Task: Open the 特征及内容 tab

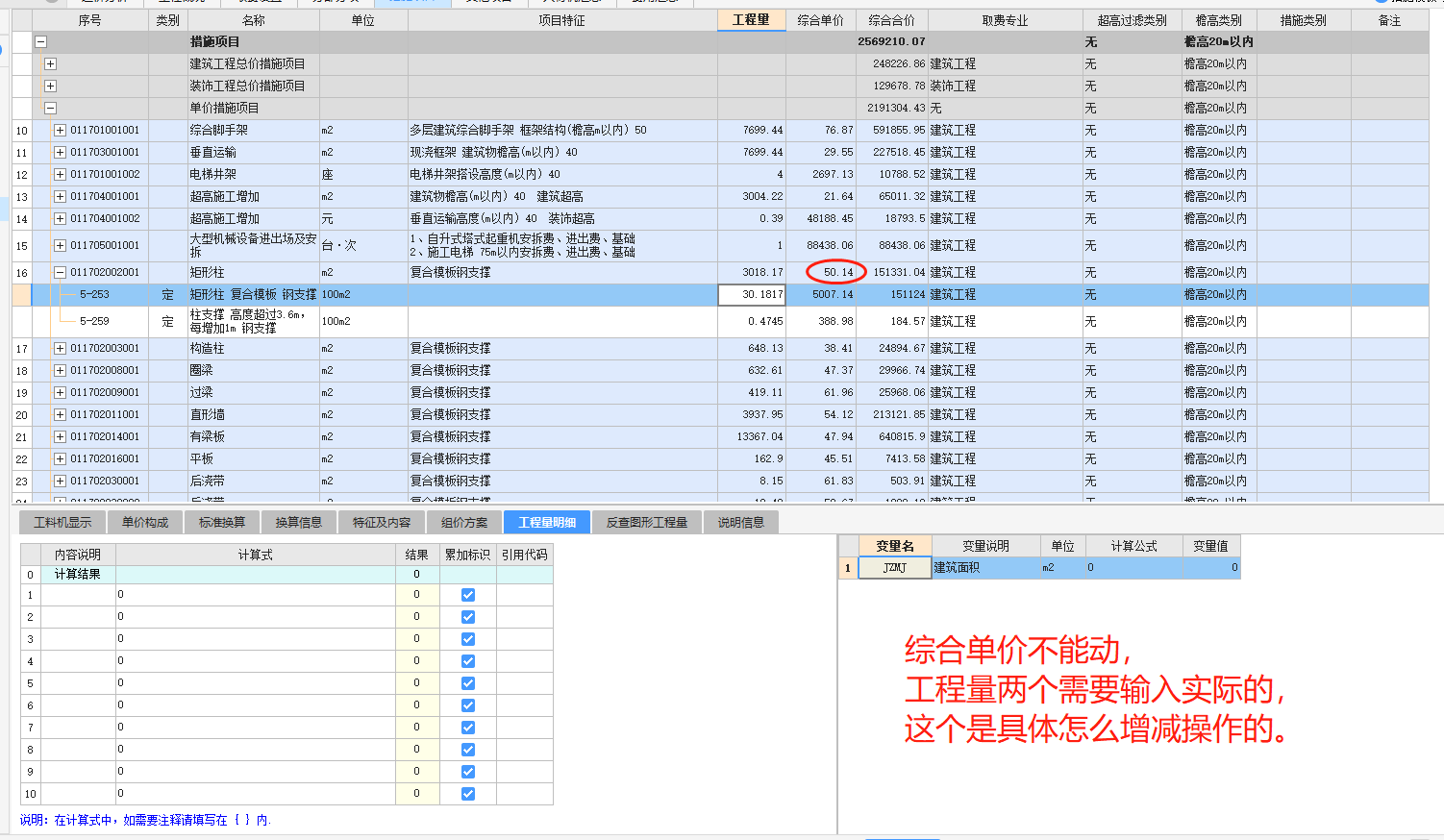Action: click(382, 522)
